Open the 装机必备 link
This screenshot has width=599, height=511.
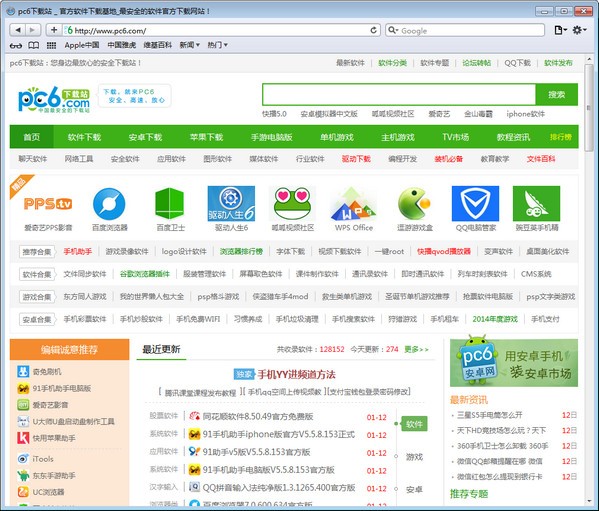(x=448, y=159)
